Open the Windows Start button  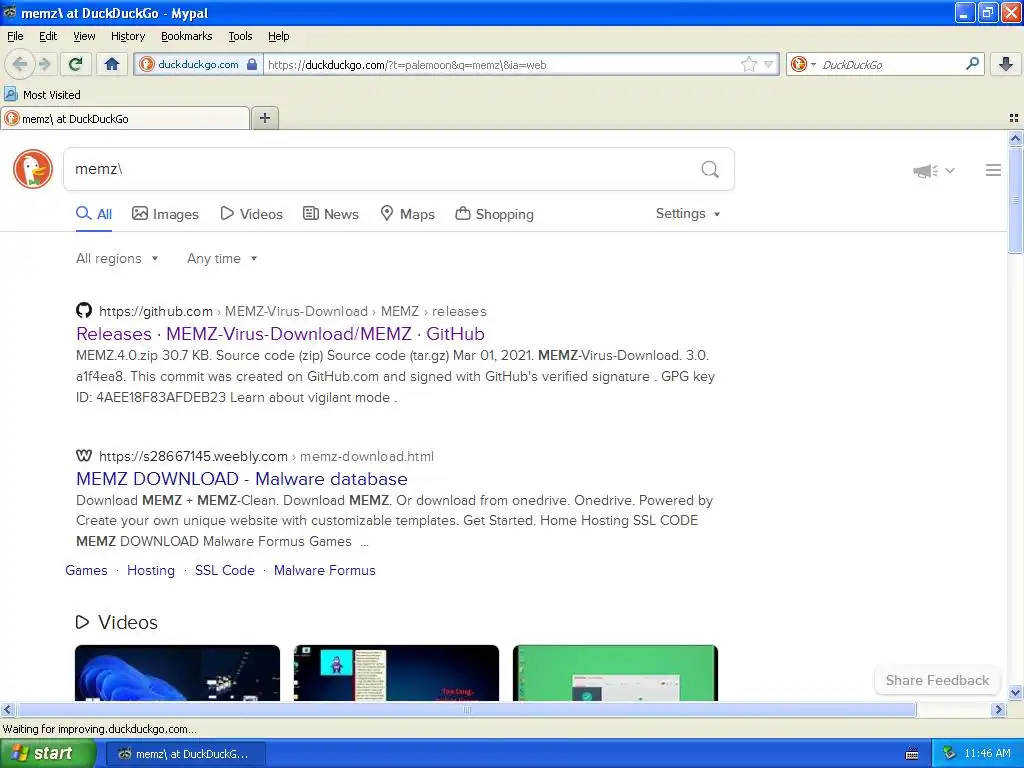[x=48, y=754]
